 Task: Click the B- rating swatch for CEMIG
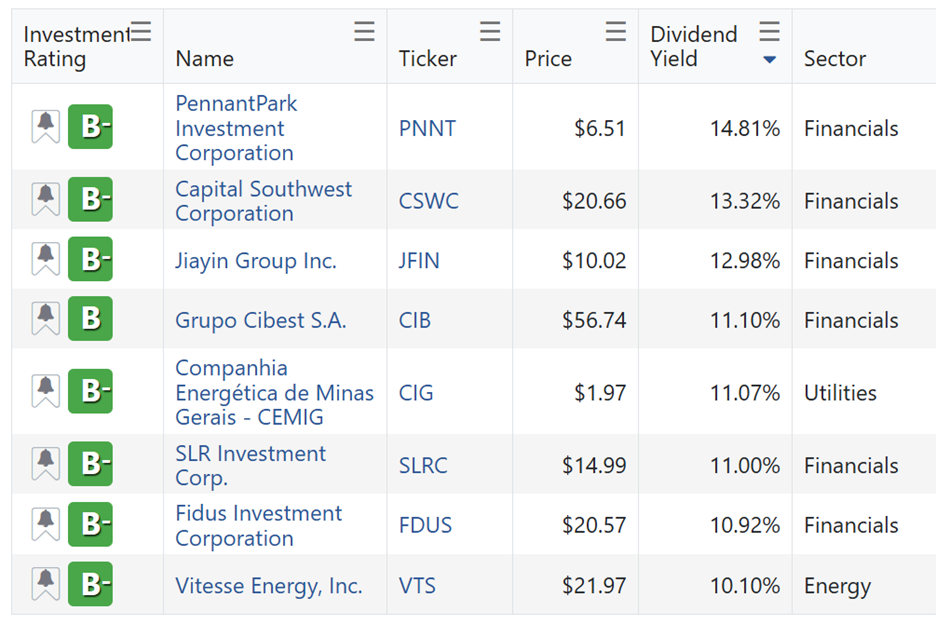tap(90, 391)
